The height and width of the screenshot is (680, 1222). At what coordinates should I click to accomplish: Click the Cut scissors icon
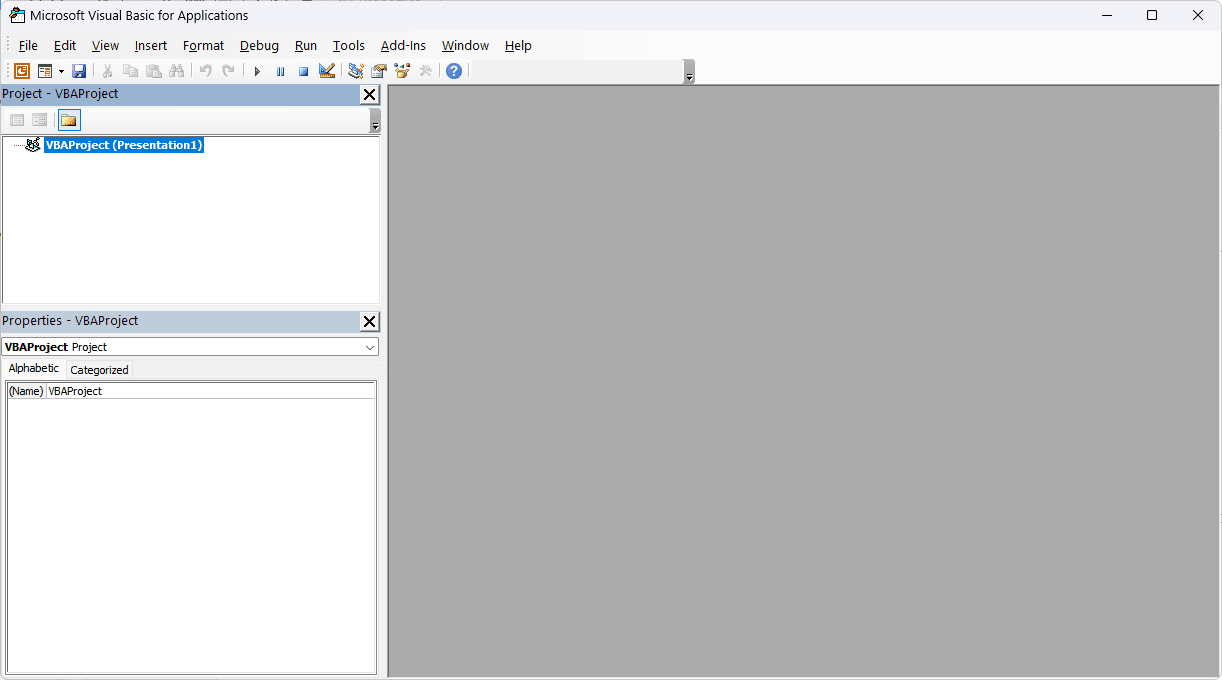[x=106, y=71]
